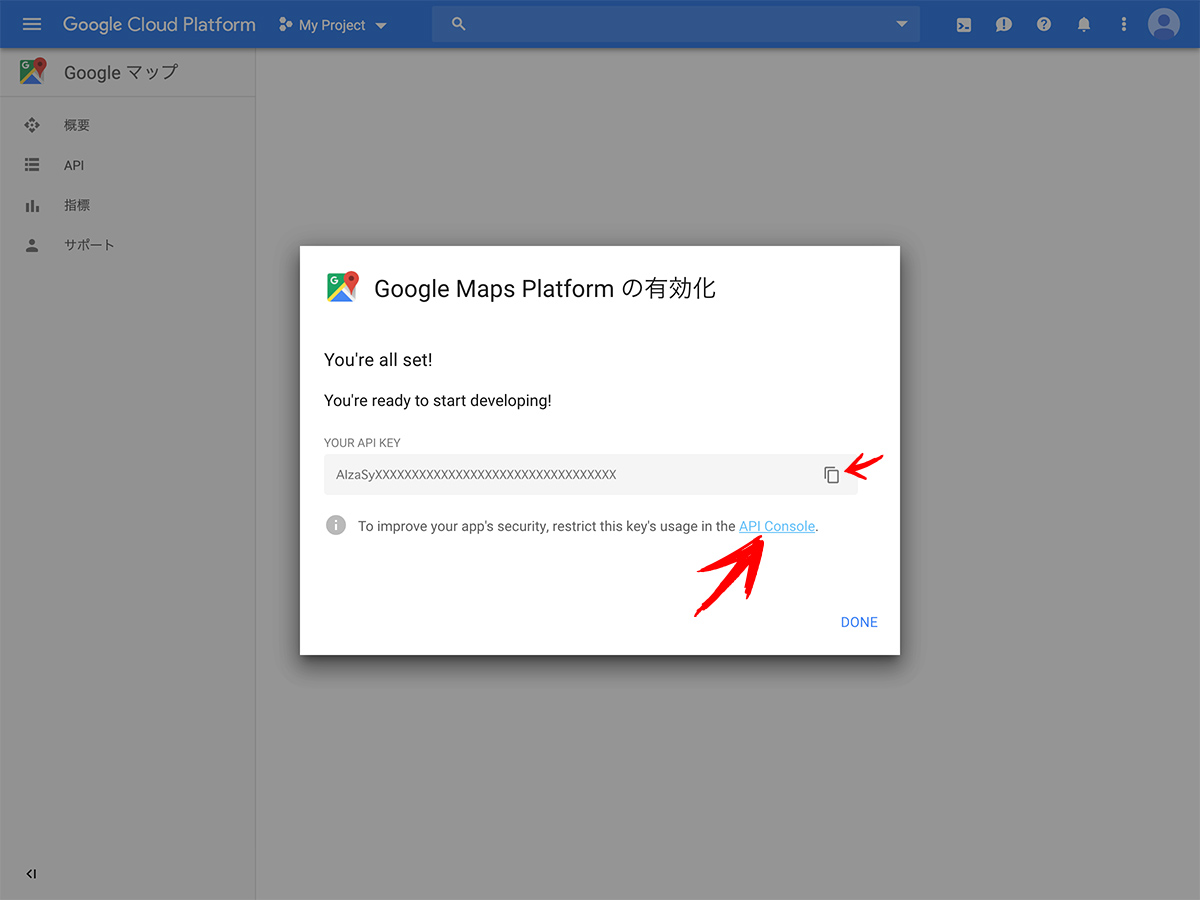Click the DONE button in the dialog
The height and width of the screenshot is (900, 1200).
pos(858,621)
